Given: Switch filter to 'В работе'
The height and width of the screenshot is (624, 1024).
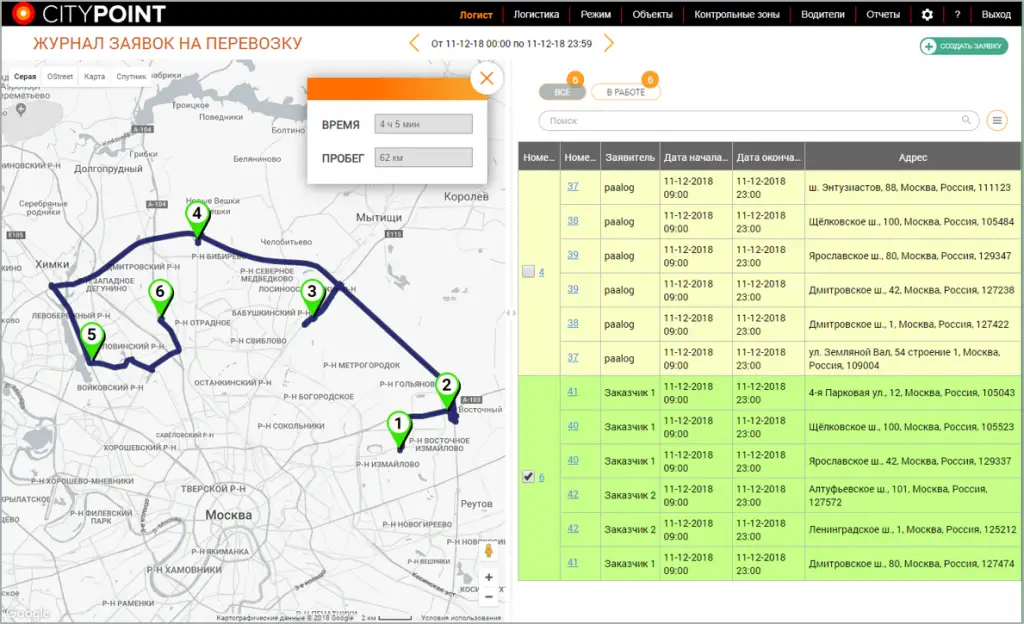Looking at the screenshot, I should [x=625, y=92].
